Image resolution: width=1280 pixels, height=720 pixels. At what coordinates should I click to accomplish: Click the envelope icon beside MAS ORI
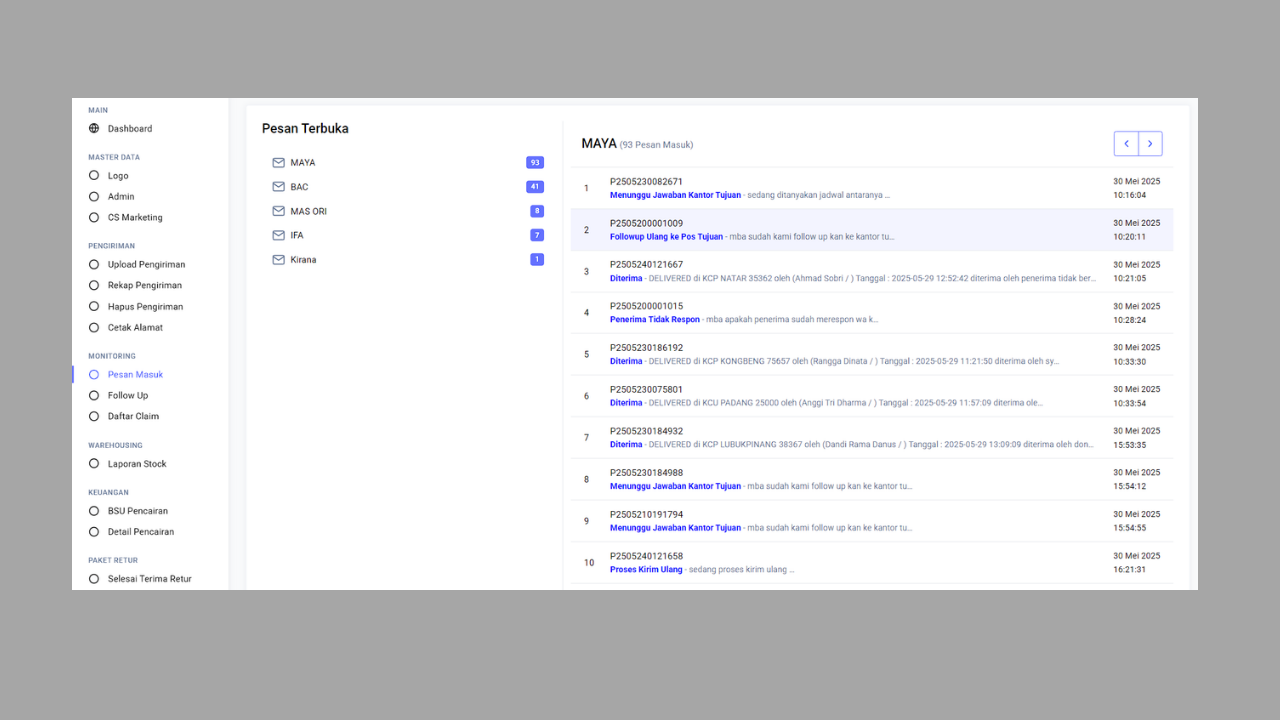point(279,211)
